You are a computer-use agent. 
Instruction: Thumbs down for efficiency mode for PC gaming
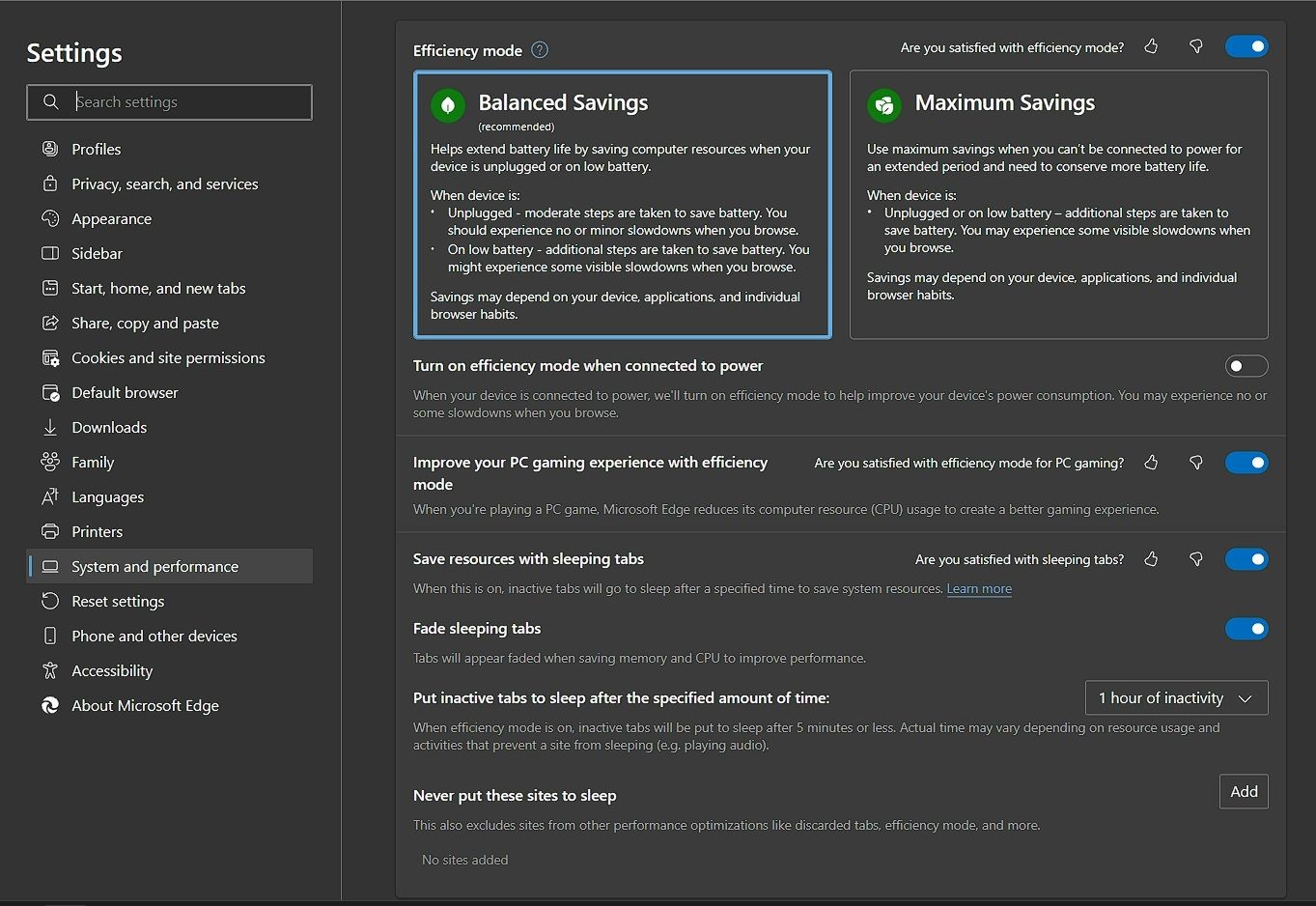pyautogui.click(x=1196, y=463)
